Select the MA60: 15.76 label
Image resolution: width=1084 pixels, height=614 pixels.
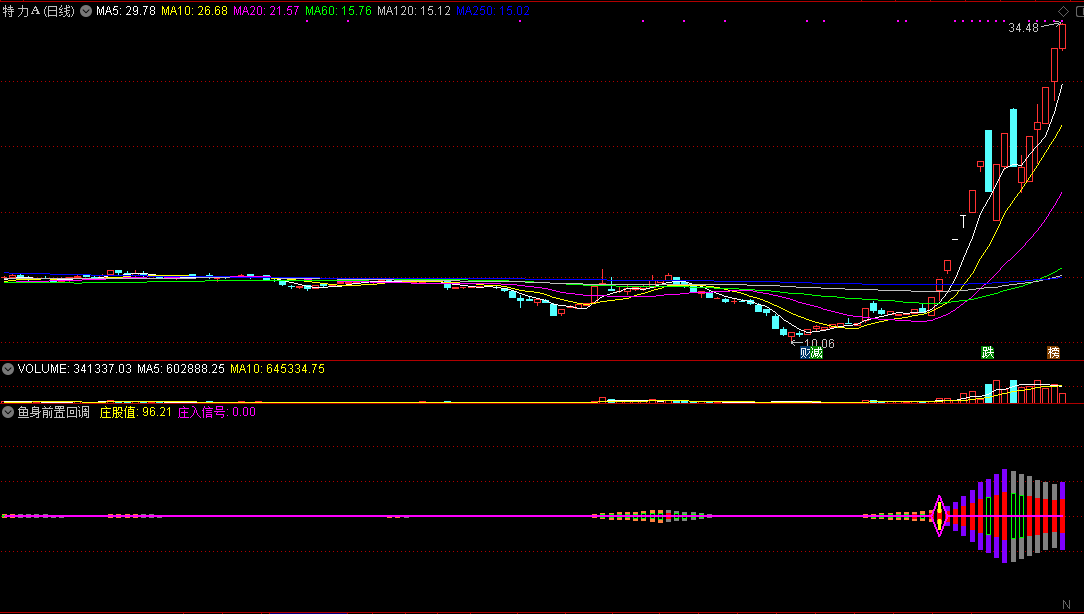[338, 11]
